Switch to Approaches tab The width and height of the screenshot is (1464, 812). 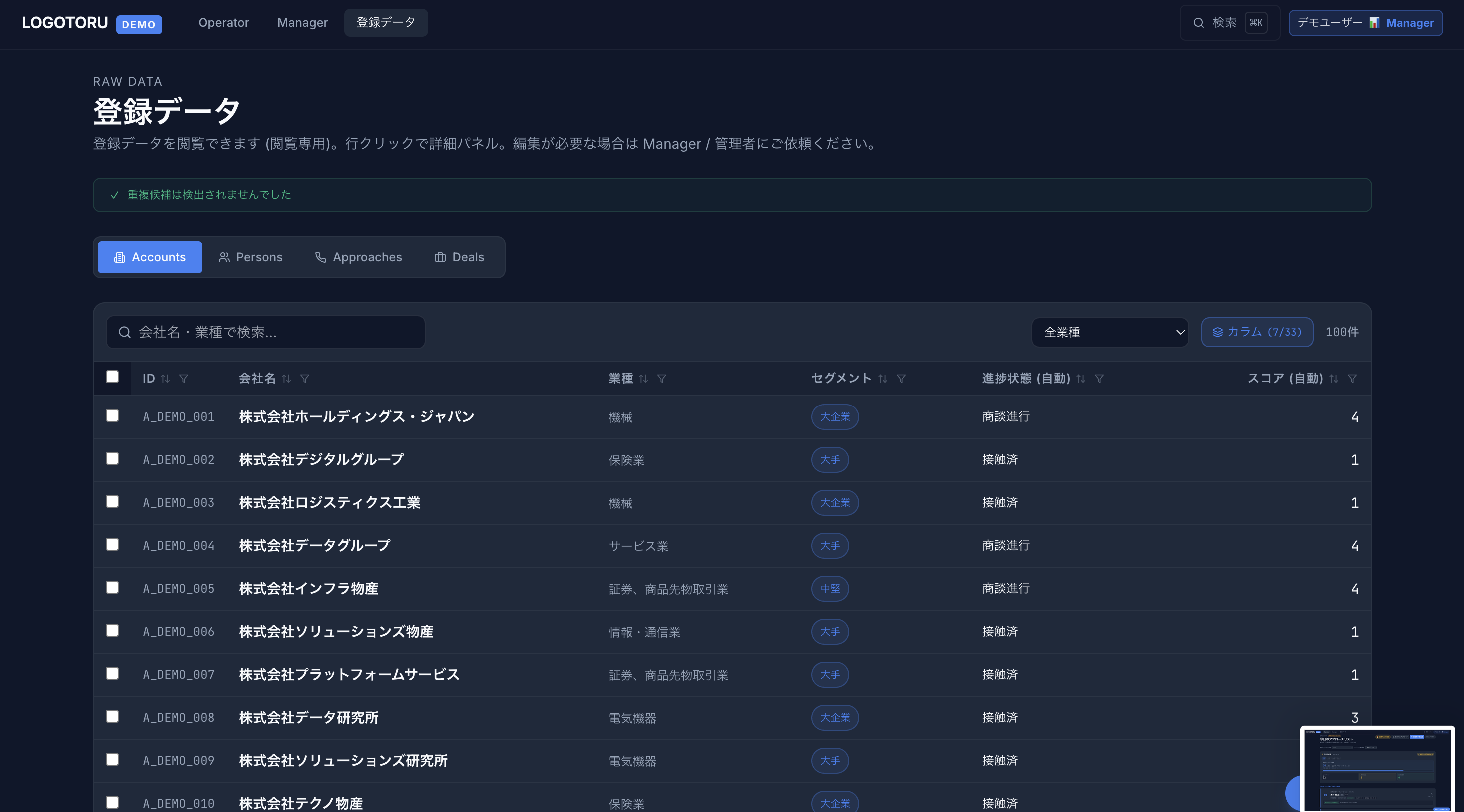coord(359,257)
